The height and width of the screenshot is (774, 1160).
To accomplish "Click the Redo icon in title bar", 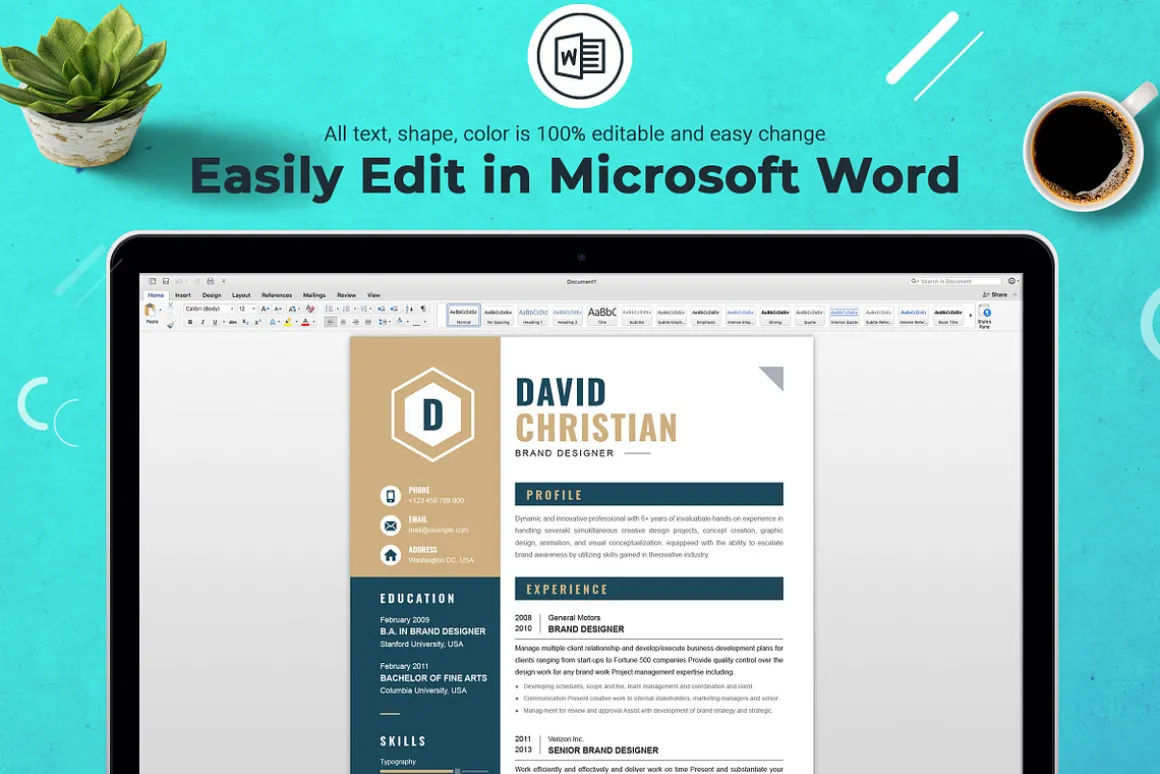I will coord(197,281).
